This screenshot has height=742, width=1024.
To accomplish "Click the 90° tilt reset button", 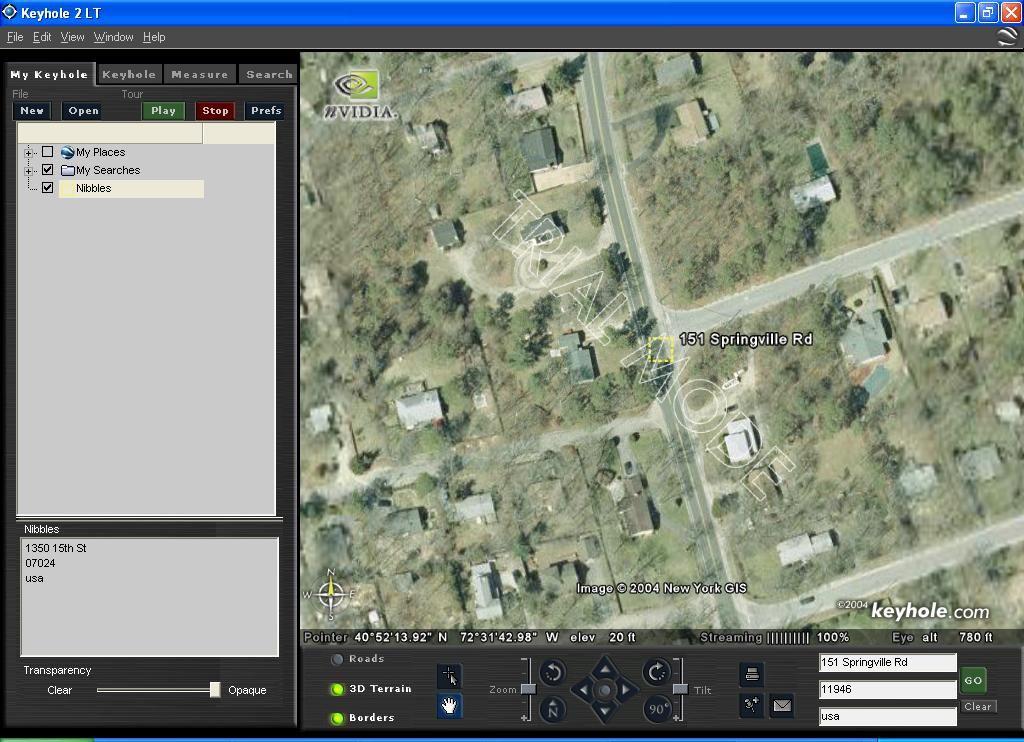I will pyautogui.click(x=657, y=709).
